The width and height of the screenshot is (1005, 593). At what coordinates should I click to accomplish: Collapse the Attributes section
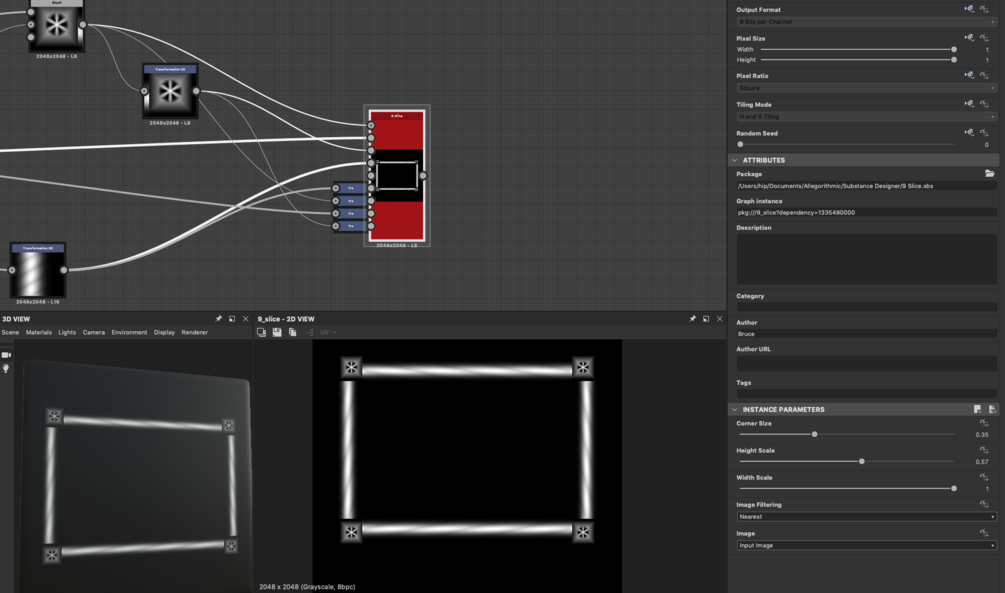pos(735,160)
